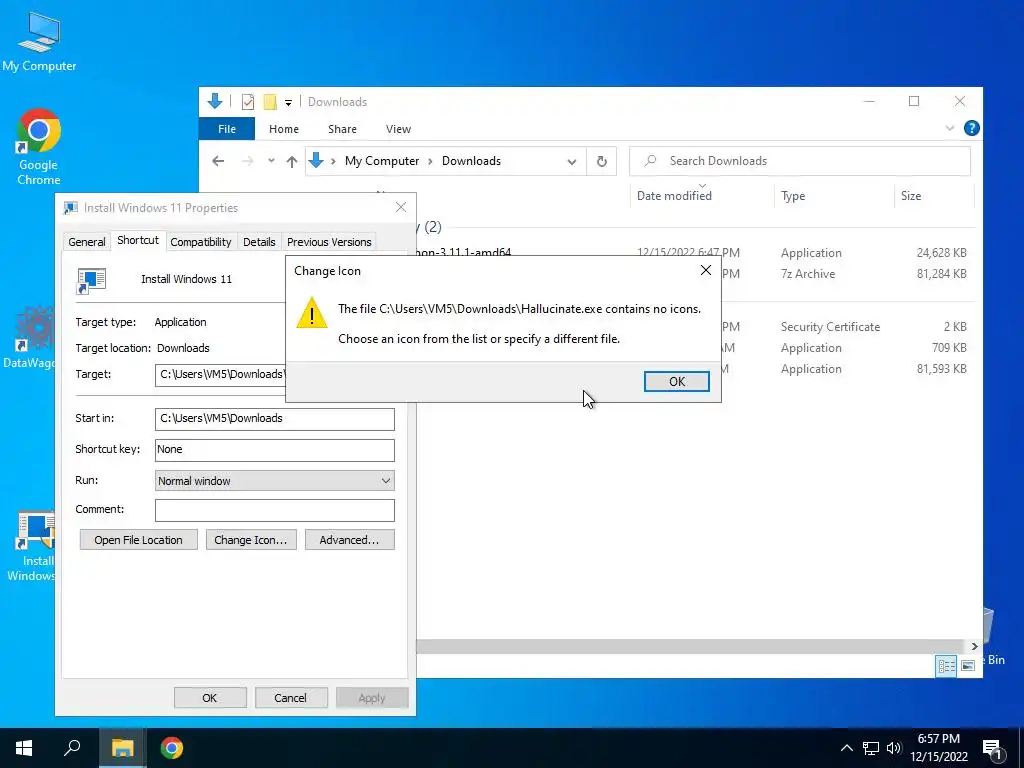Click Properties checkmark icon in quick access toolbar
This screenshot has height=768, width=1024.
point(248,102)
